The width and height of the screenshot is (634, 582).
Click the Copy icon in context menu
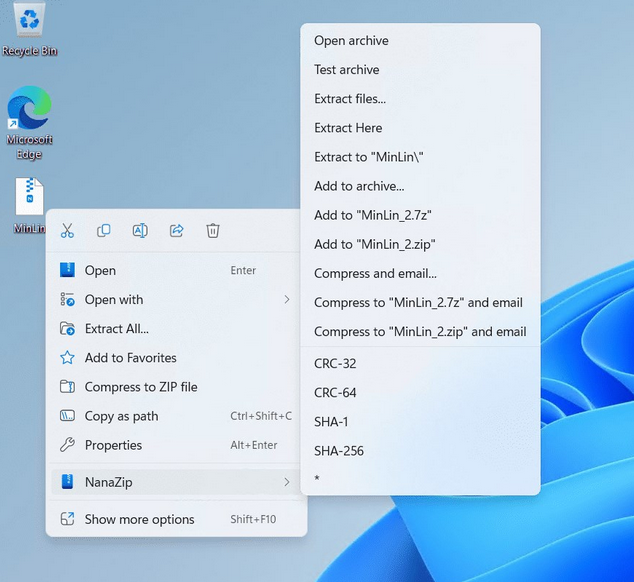tap(104, 231)
